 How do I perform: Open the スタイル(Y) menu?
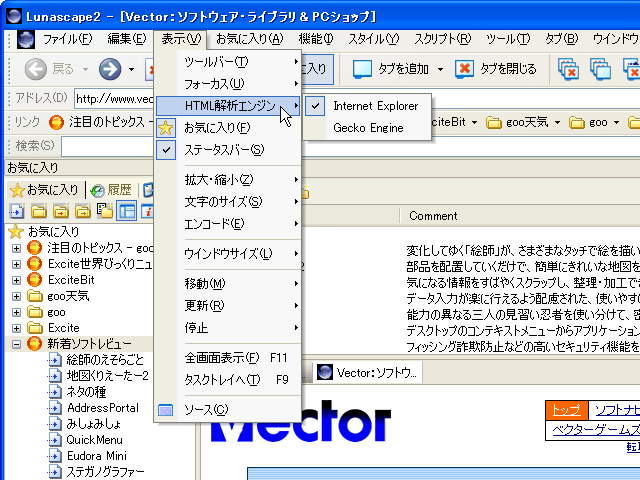[373, 39]
